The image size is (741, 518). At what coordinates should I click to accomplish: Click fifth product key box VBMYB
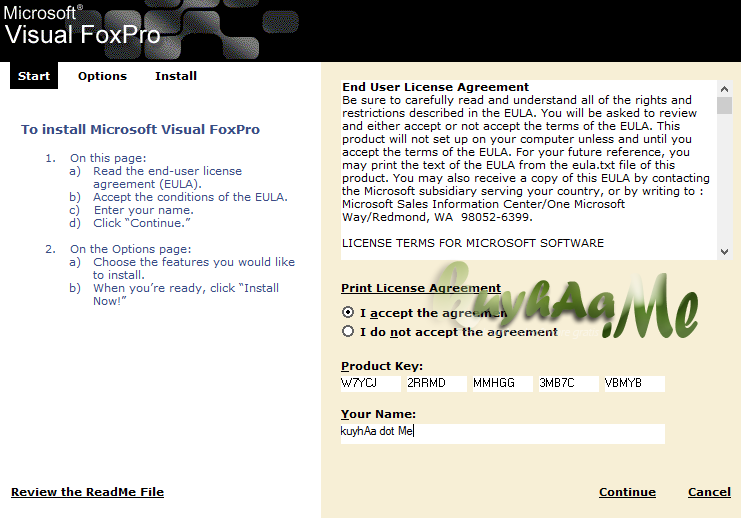(x=635, y=383)
